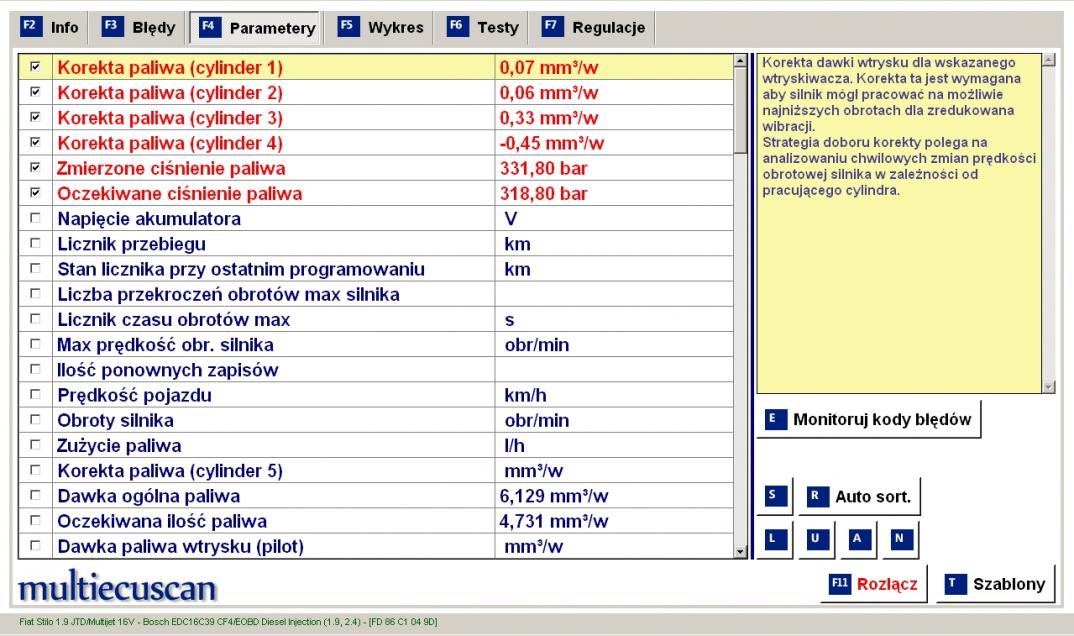Viewport: 1074px width, 636px height.
Task: Enable Napięcie akumulatora parameter checkbox
Action: 35,218
